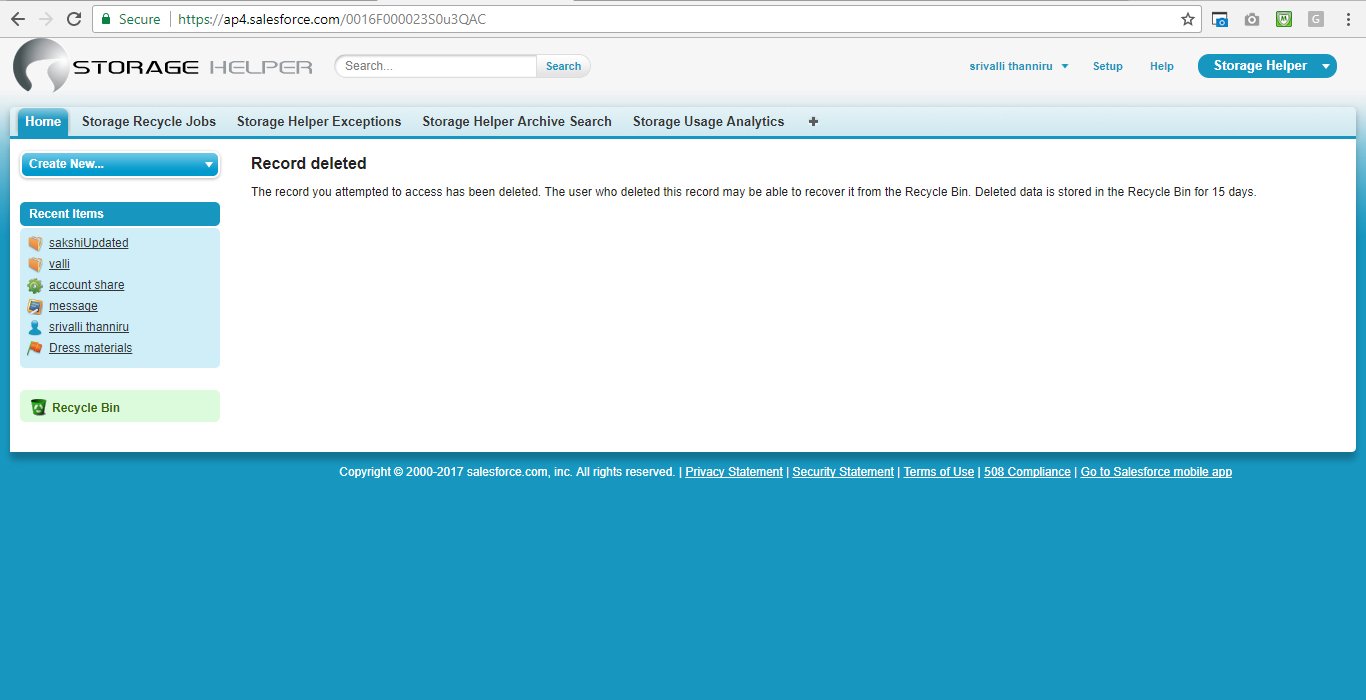Bookmark this page with the star icon
The width and height of the screenshot is (1366, 700).
[x=1188, y=19]
